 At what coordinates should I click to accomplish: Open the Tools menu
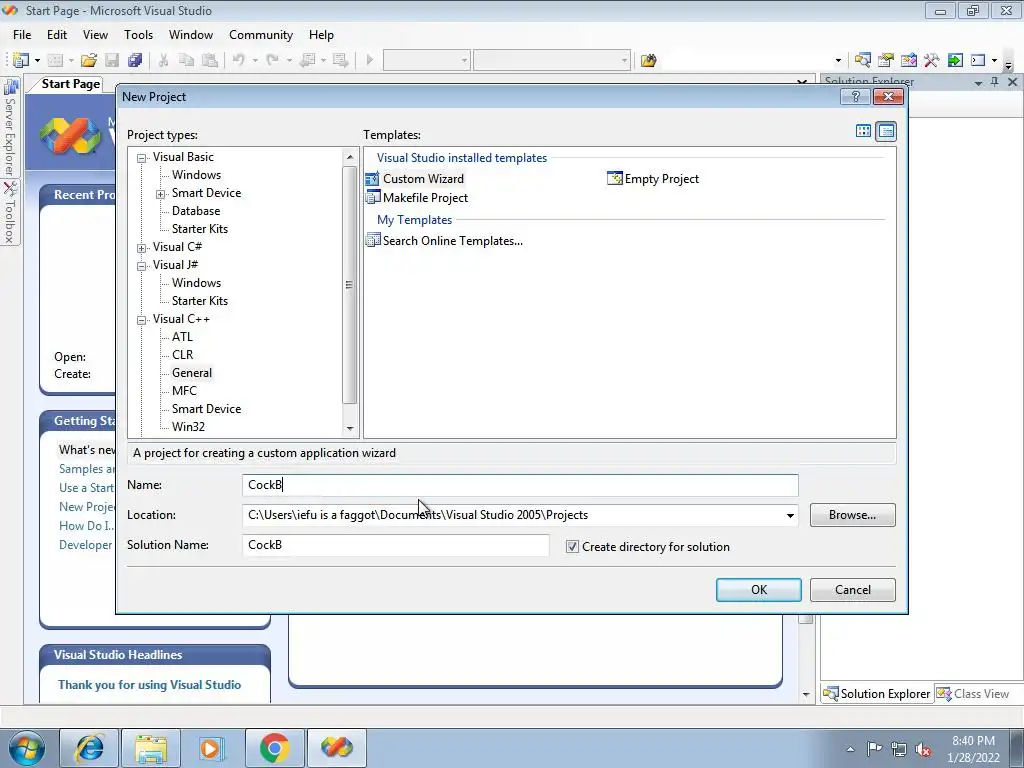pyautogui.click(x=138, y=35)
